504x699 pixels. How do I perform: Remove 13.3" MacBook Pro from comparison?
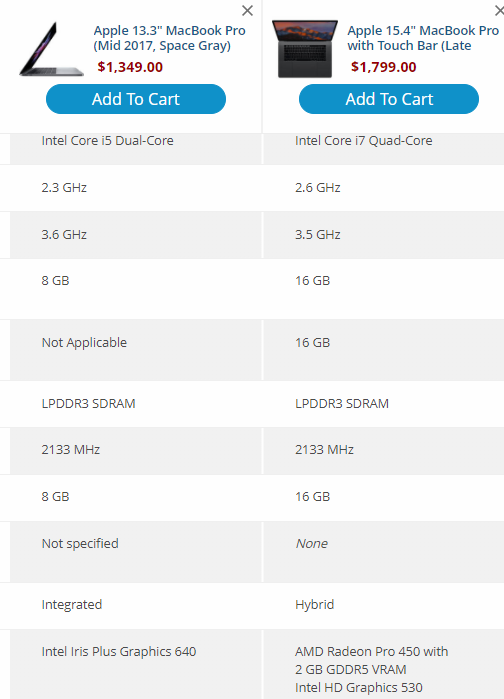[247, 11]
